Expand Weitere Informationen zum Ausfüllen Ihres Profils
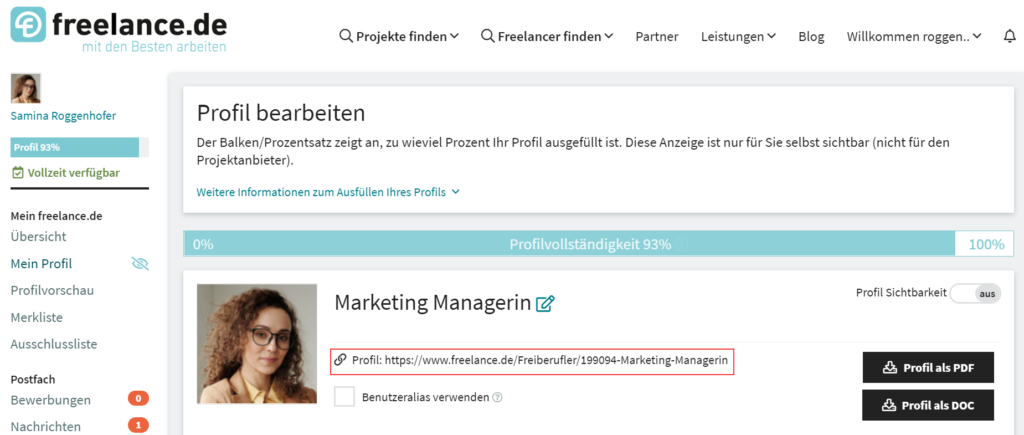The image size is (1024, 435). point(328,192)
